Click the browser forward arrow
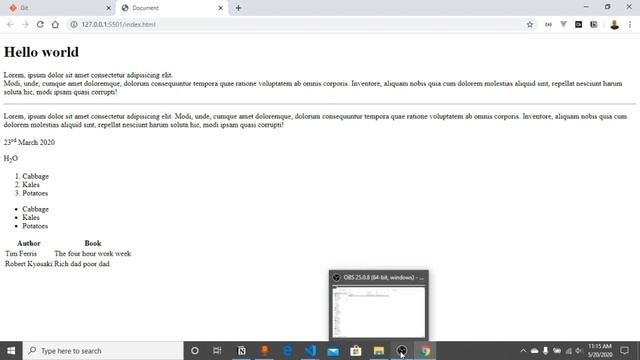 [25, 24]
